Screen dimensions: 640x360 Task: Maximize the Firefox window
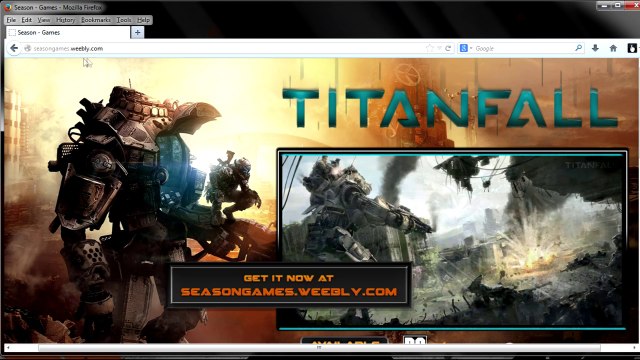click(618, 5)
